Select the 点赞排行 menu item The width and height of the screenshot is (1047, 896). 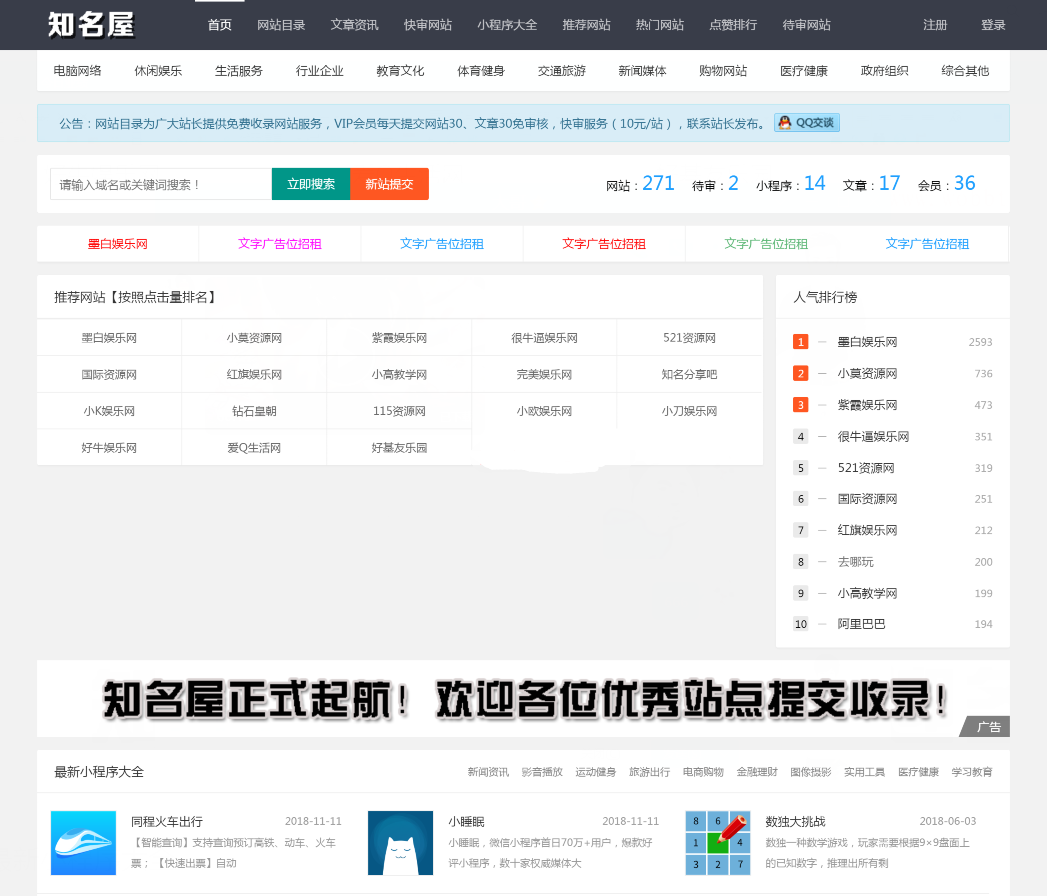(x=733, y=25)
